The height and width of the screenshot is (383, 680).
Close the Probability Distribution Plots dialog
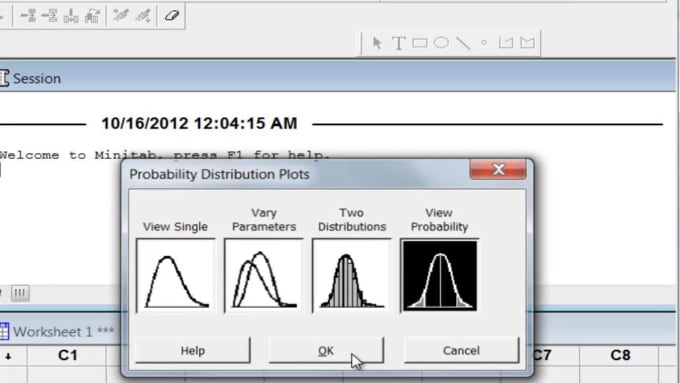click(x=498, y=169)
